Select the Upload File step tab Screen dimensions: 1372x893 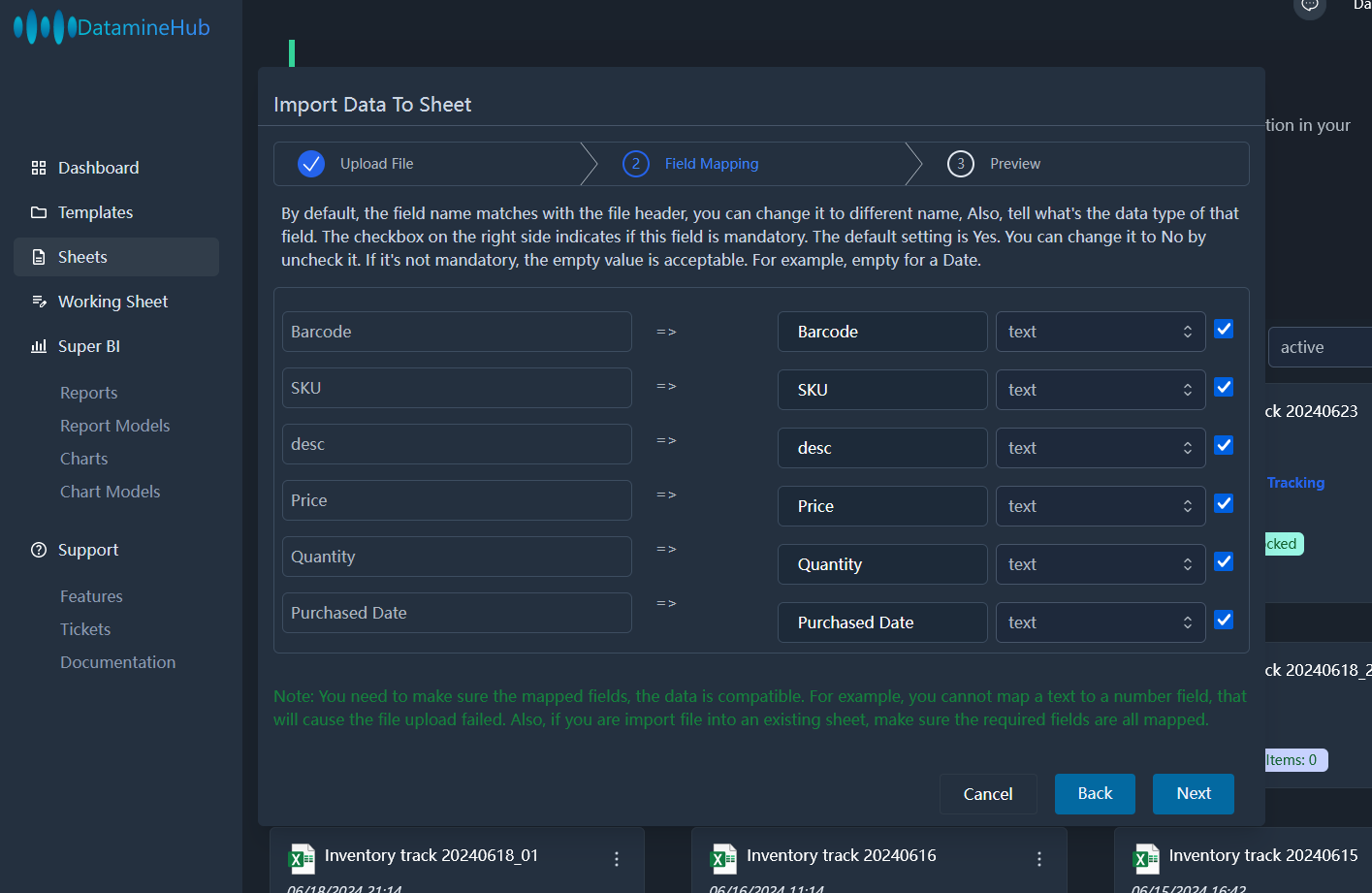click(x=434, y=164)
